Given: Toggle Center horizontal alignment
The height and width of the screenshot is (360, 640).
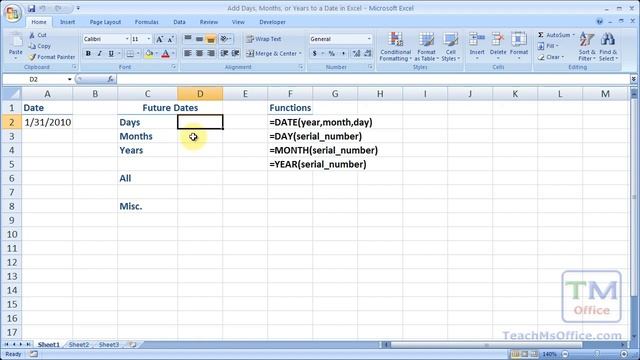Looking at the screenshot, I should [199, 53].
